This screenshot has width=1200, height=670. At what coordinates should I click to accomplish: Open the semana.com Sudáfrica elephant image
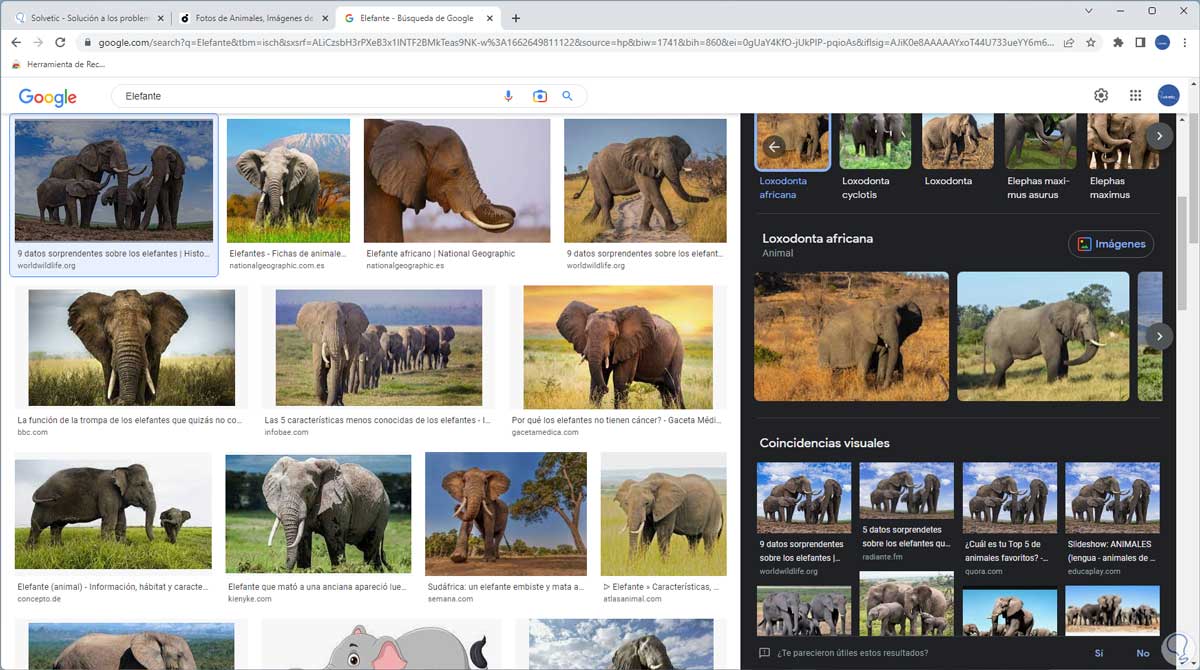(506, 514)
